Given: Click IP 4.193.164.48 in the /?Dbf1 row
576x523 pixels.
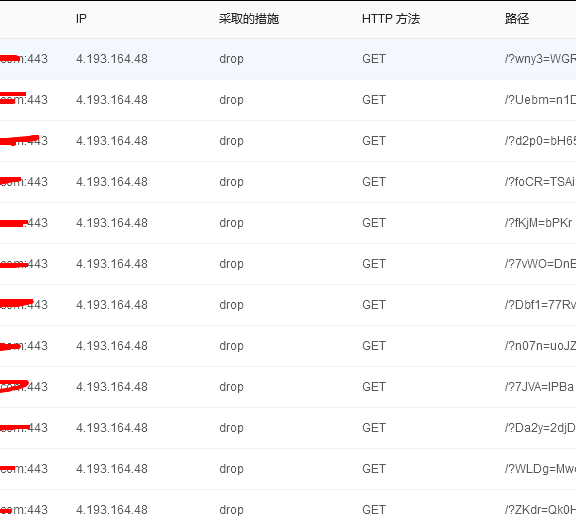Looking at the screenshot, I should (112, 305).
